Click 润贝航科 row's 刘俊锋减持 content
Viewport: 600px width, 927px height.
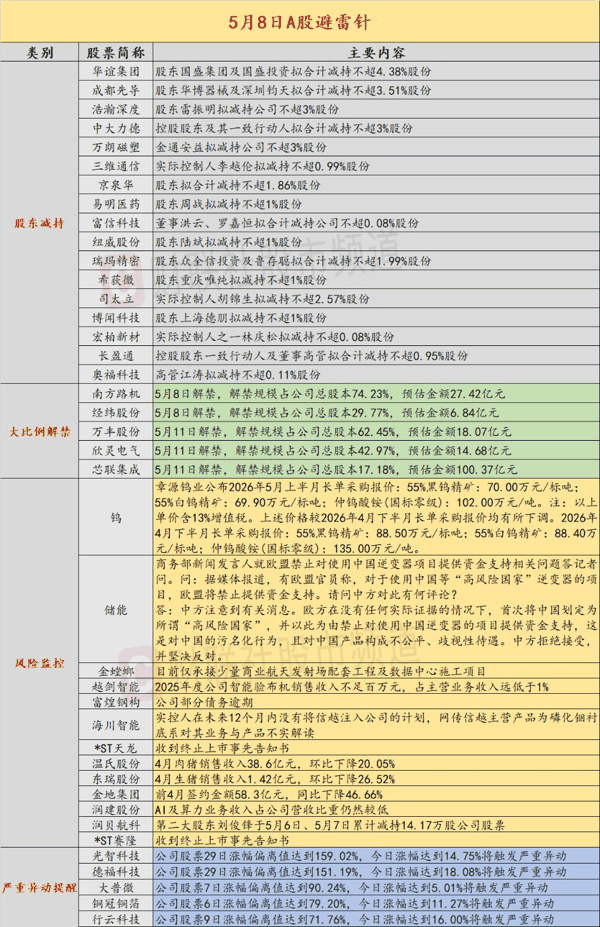click(x=330, y=825)
